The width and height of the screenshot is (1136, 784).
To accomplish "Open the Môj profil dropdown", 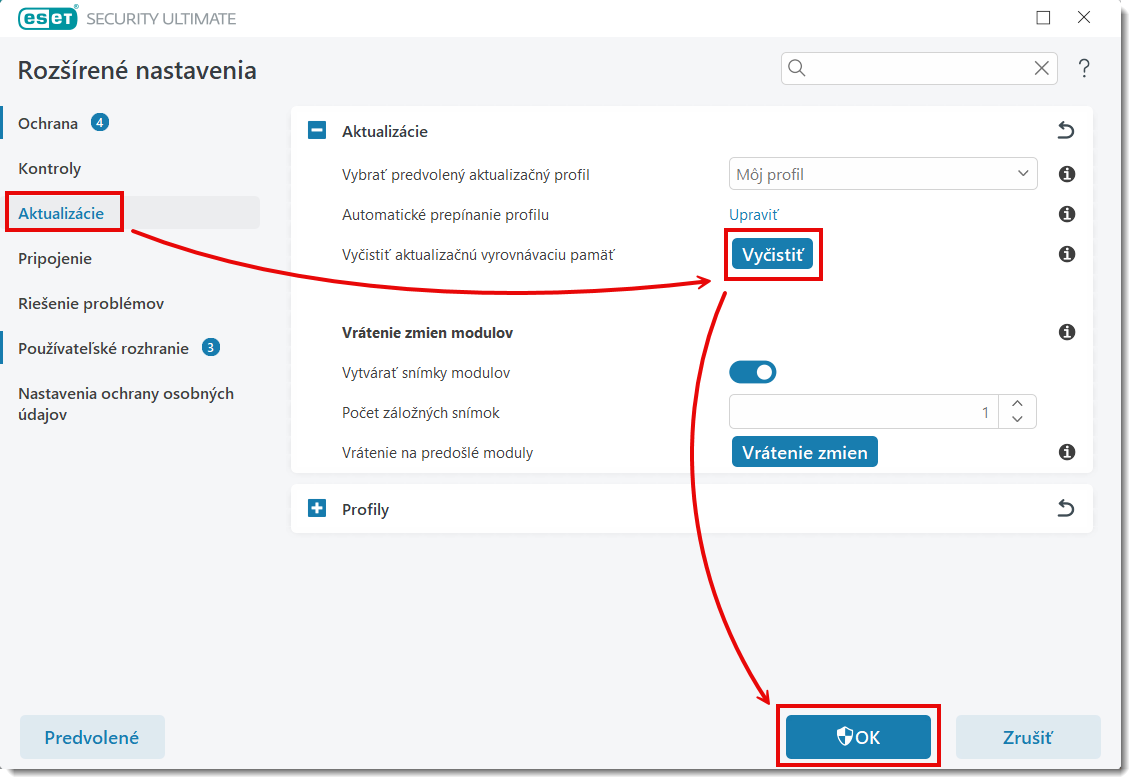I will [883, 174].
